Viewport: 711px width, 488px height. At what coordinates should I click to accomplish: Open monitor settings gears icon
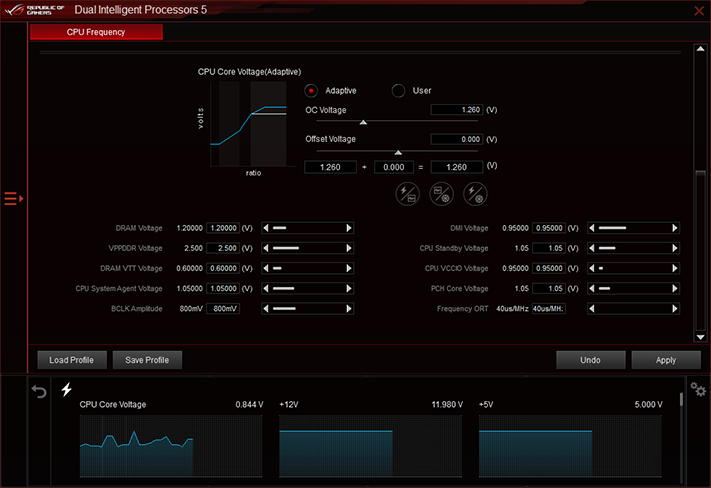(x=698, y=389)
